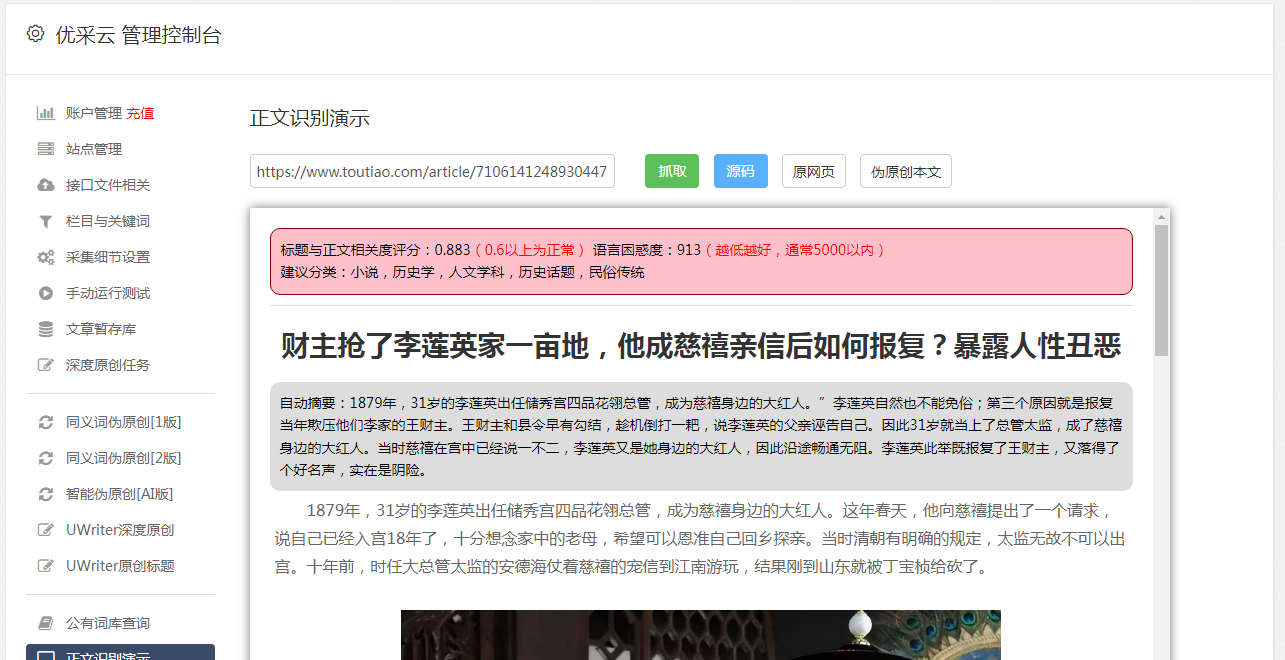1285x660 pixels.
Task: Click the edit icon for 深度原创任务
Action: (x=45, y=365)
